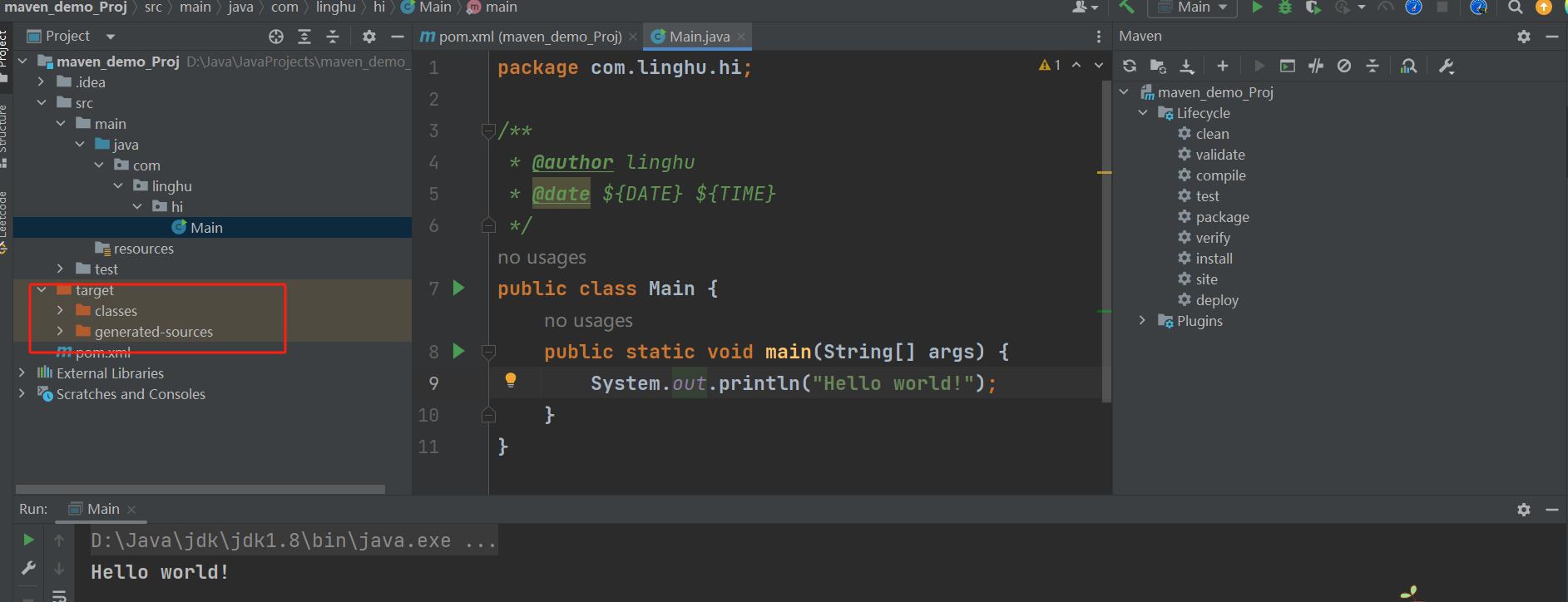This screenshot has height=602, width=1568.
Task: Click run gutter arrow beside class Main
Action: pyautogui.click(x=458, y=288)
